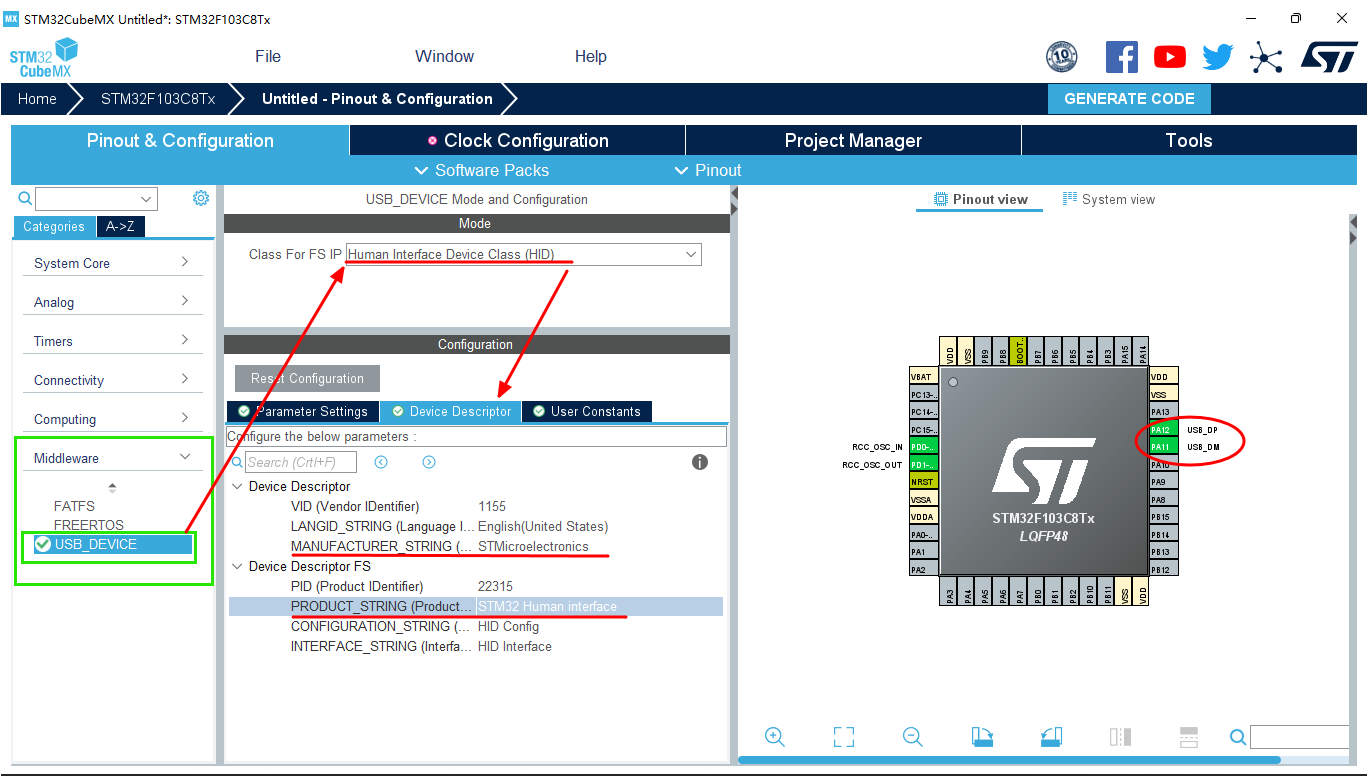Switch to the Clock Configuration tab
The image size is (1368, 777).
[x=517, y=140]
